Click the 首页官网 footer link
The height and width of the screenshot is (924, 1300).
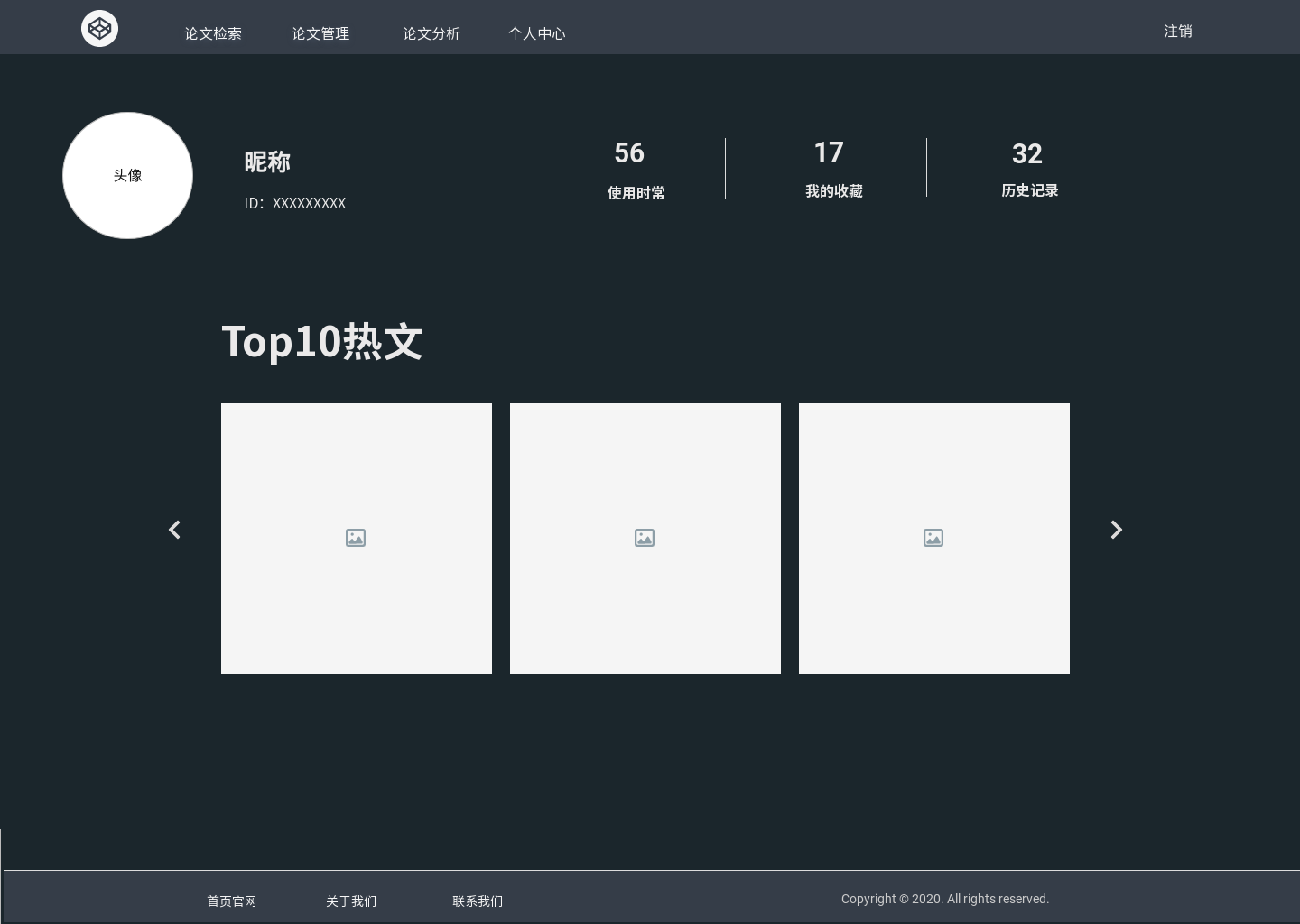(232, 901)
